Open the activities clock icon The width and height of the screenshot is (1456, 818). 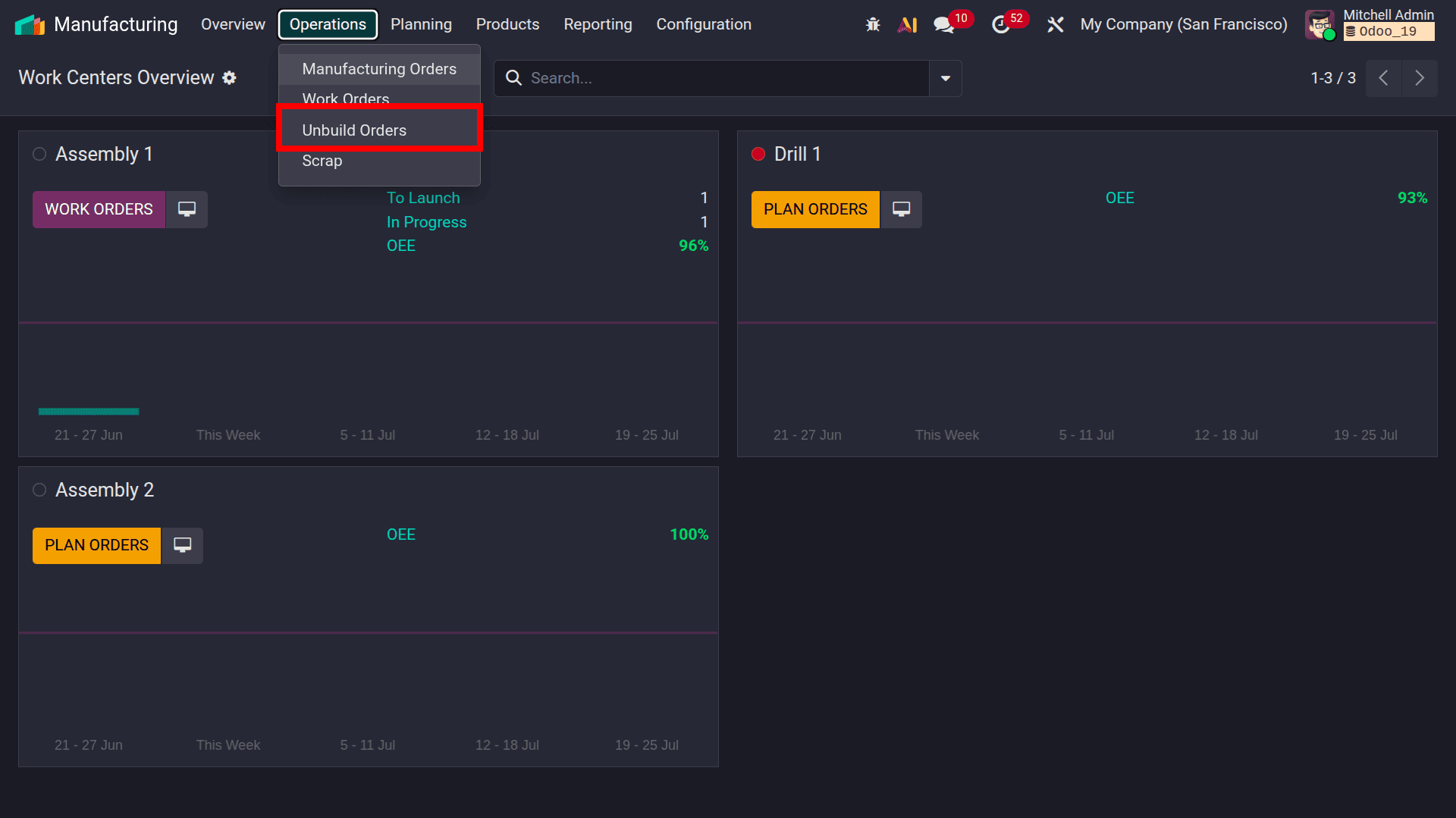click(1001, 25)
